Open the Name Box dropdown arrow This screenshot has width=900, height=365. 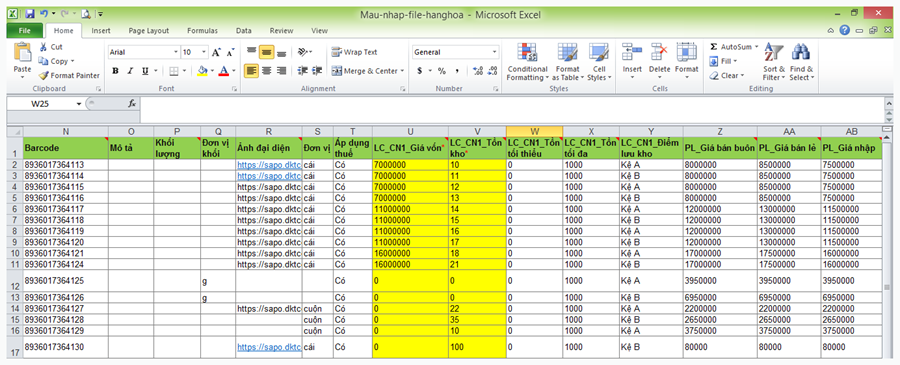[x=79, y=104]
